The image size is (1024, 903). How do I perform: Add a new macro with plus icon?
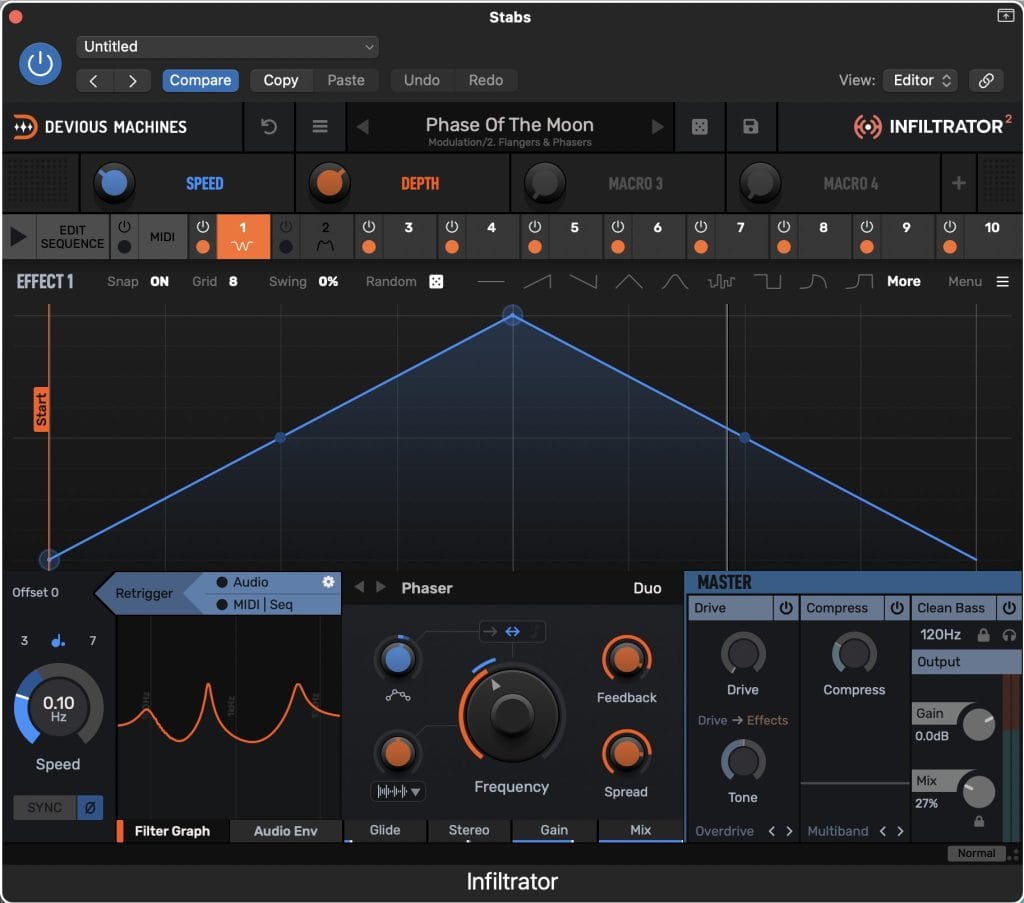(x=959, y=183)
